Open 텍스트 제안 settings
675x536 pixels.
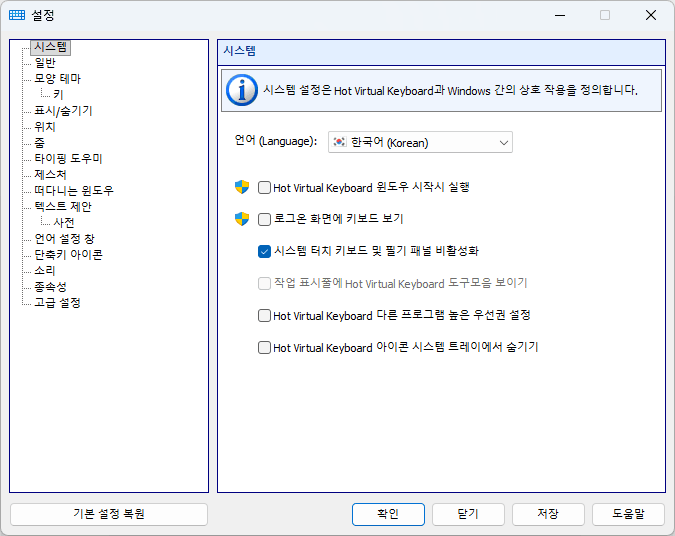point(63,206)
